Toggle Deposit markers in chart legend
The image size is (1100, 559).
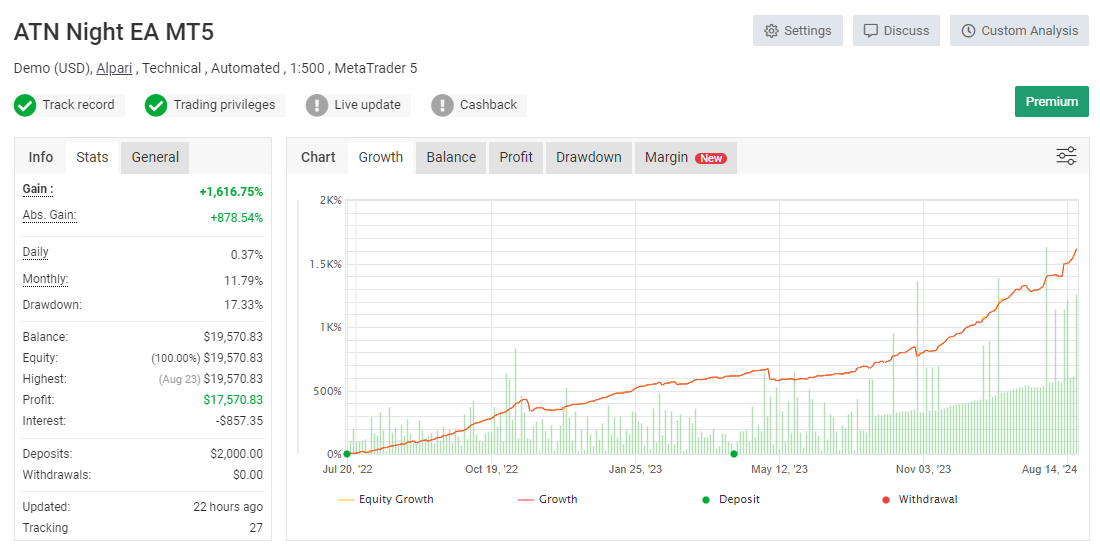[x=730, y=499]
